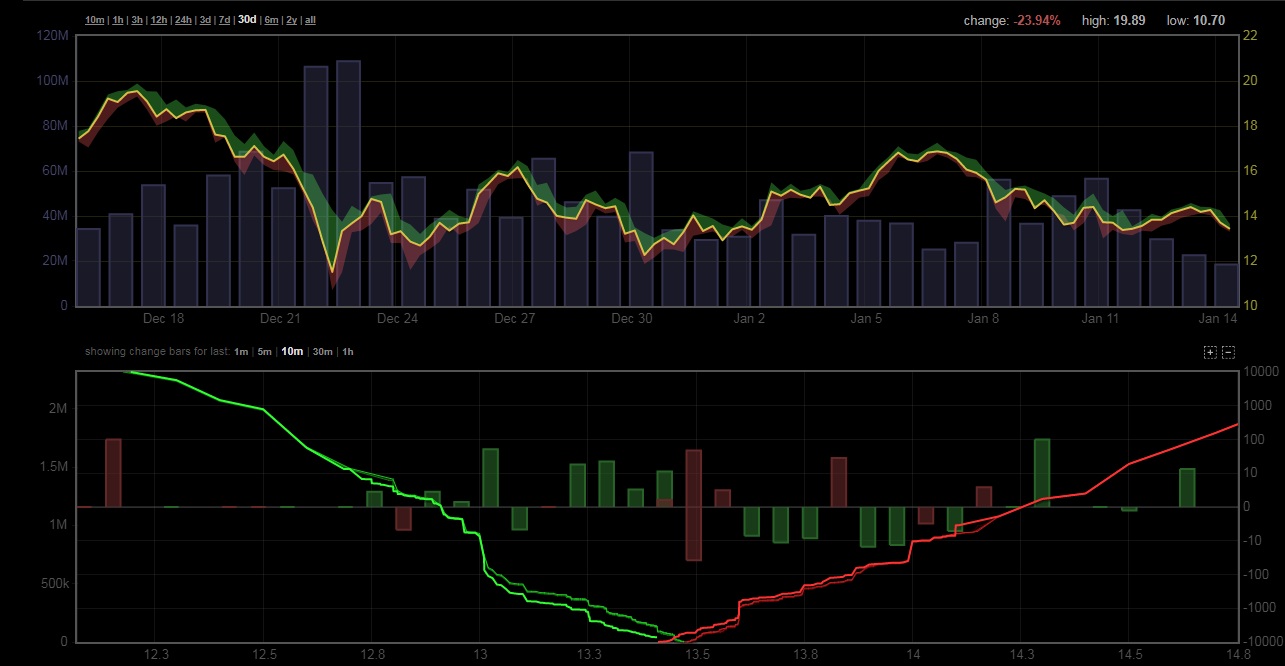Click the active 30d range option

(x=247, y=20)
